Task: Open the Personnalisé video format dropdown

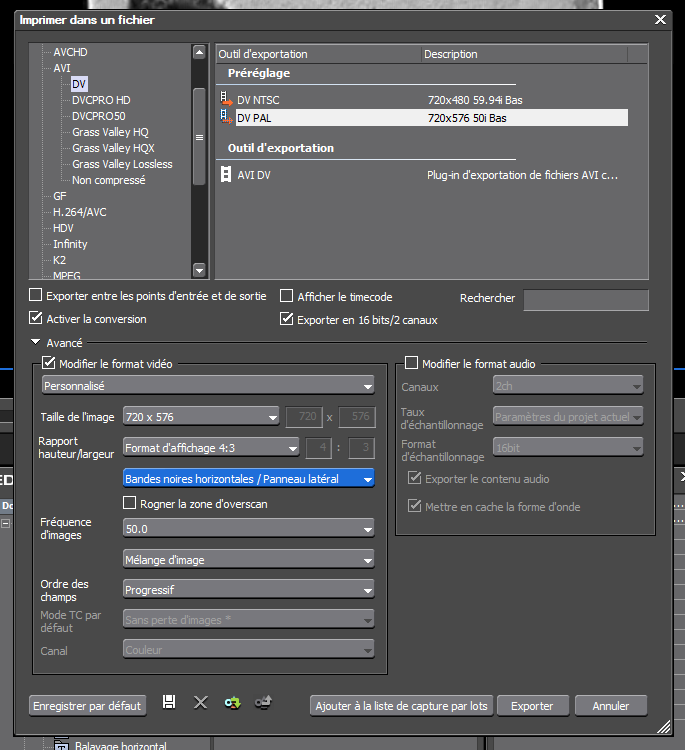Action: click(x=208, y=386)
